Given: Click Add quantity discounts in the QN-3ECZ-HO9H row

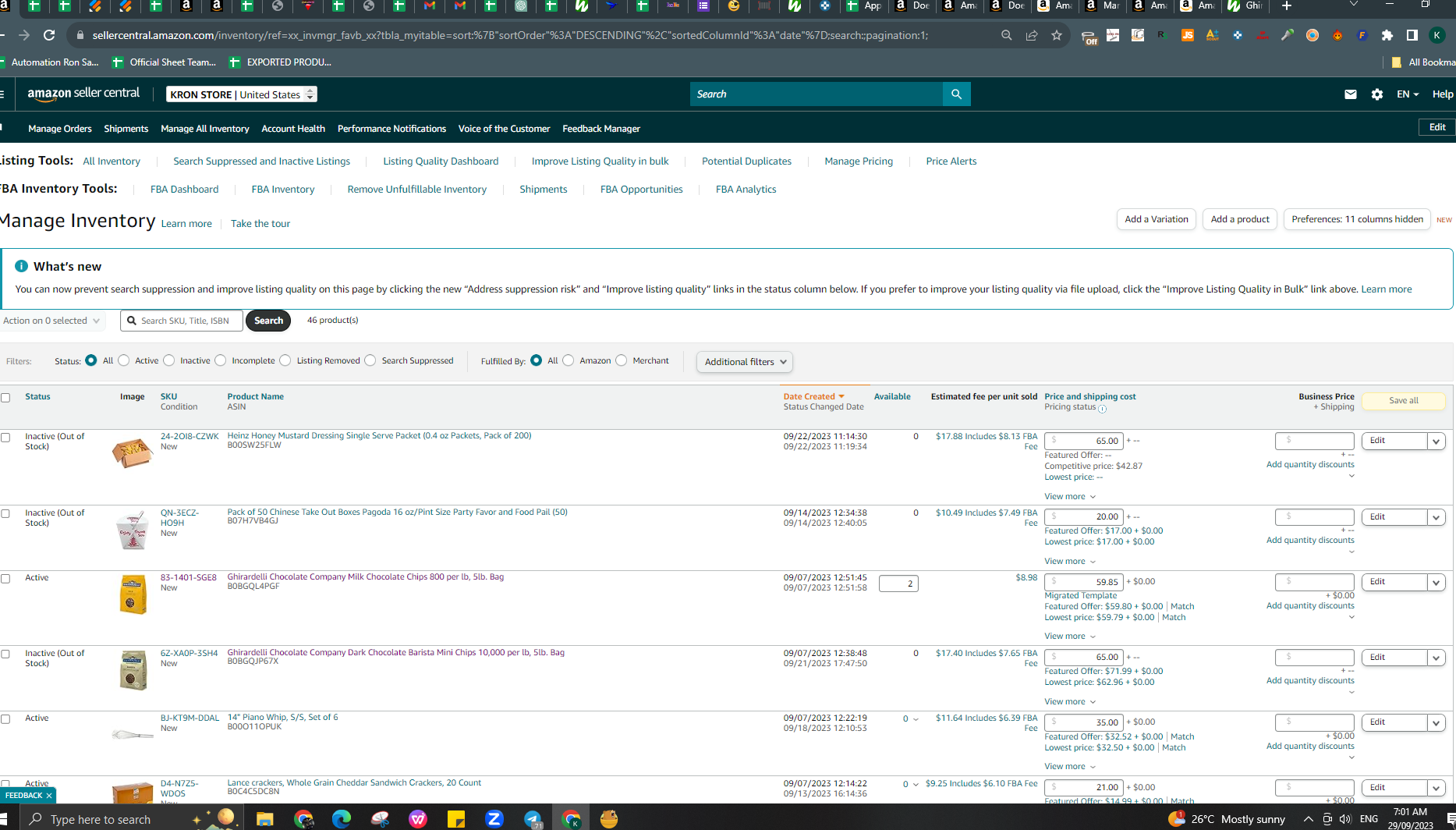Looking at the screenshot, I should (x=1310, y=541).
